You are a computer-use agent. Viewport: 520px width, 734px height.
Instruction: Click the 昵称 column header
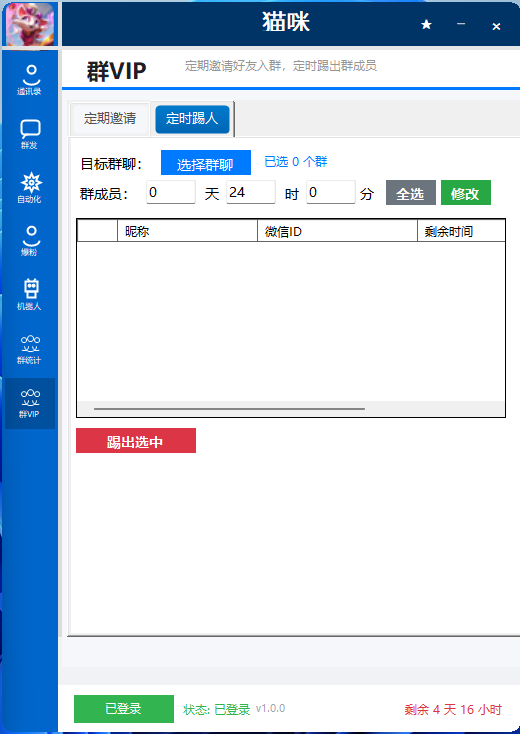tap(187, 231)
